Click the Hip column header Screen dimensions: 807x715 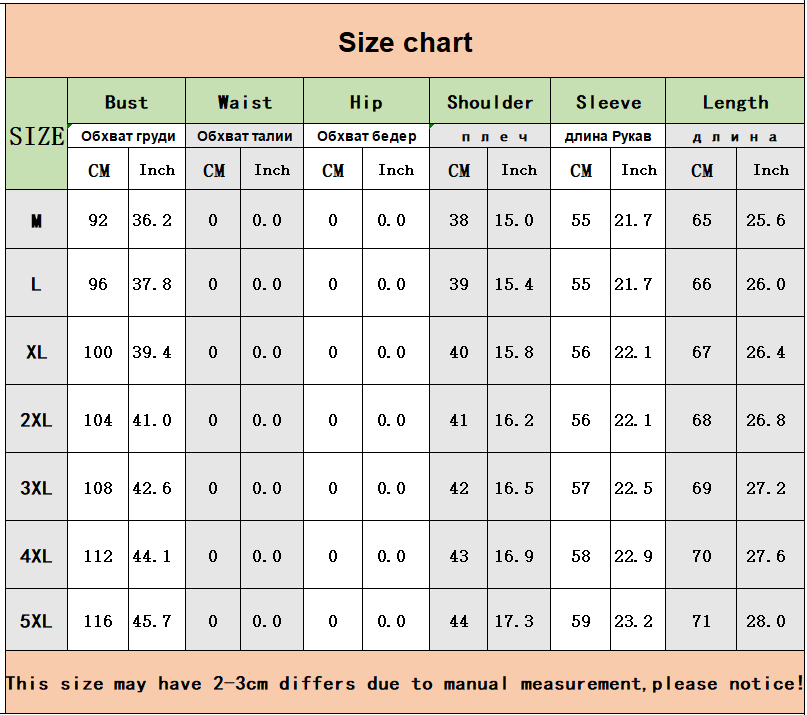pos(366,102)
